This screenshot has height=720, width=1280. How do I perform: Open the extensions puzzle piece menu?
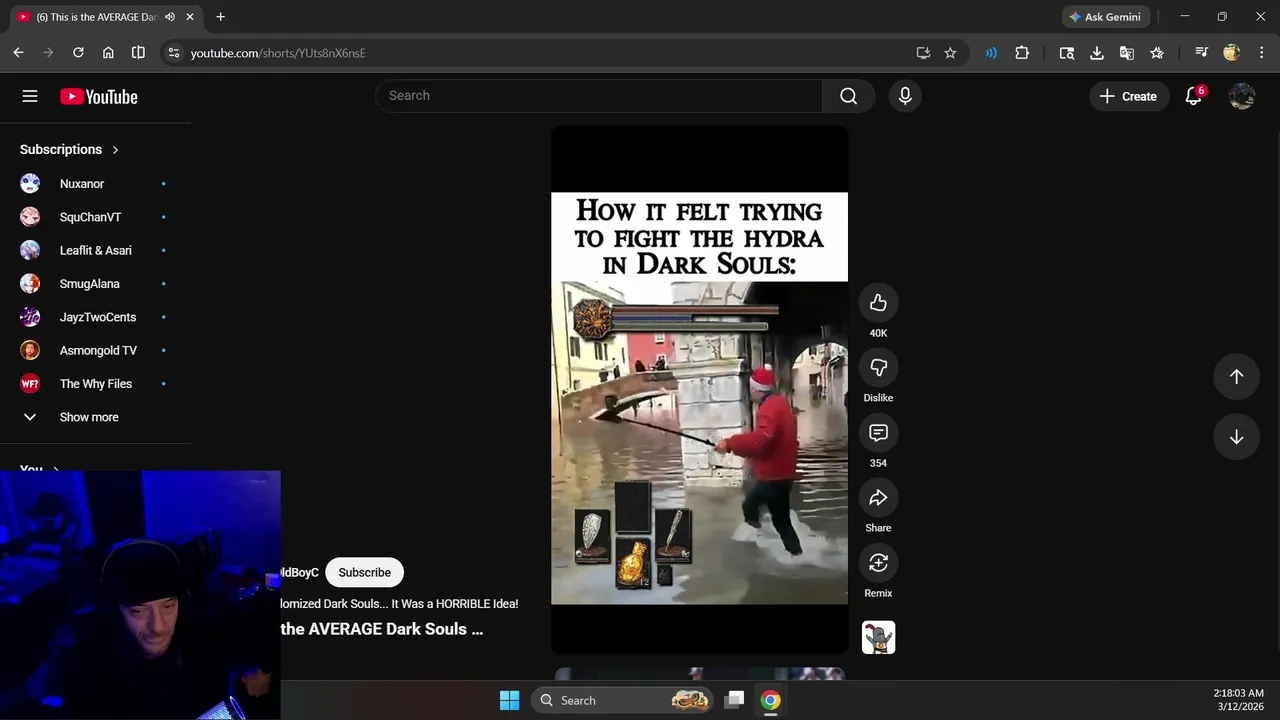(1022, 53)
